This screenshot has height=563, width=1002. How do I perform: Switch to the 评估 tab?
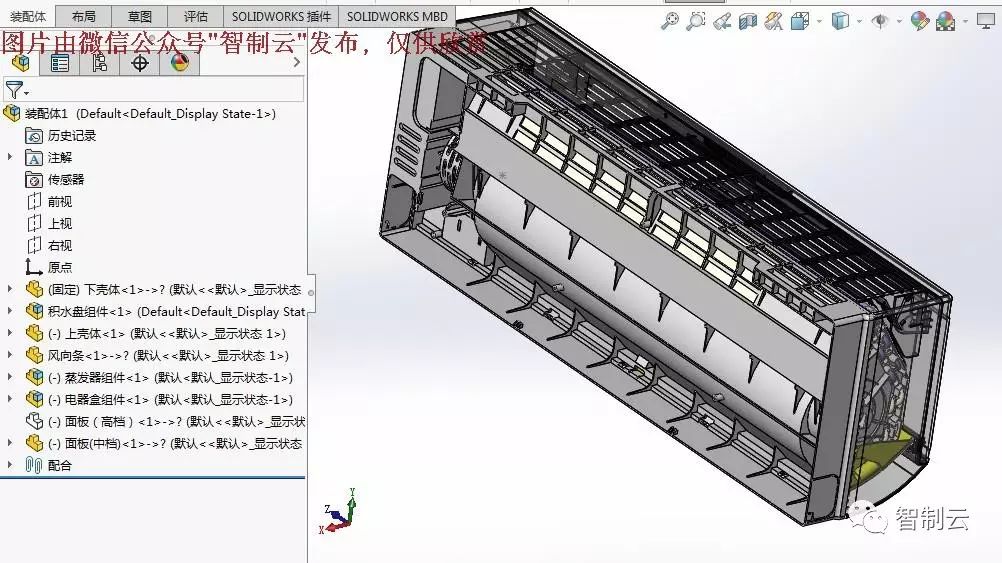pos(196,16)
